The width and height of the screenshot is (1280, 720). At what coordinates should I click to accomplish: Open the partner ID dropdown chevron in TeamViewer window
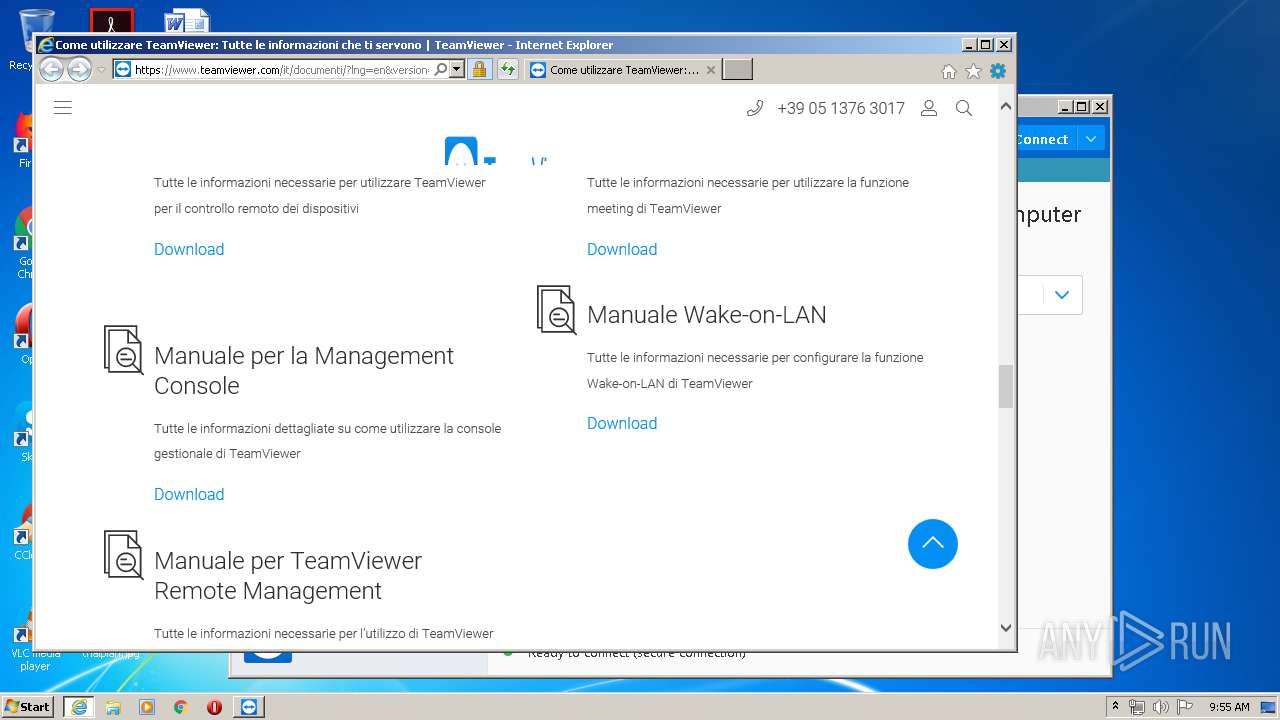coord(1062,295)
